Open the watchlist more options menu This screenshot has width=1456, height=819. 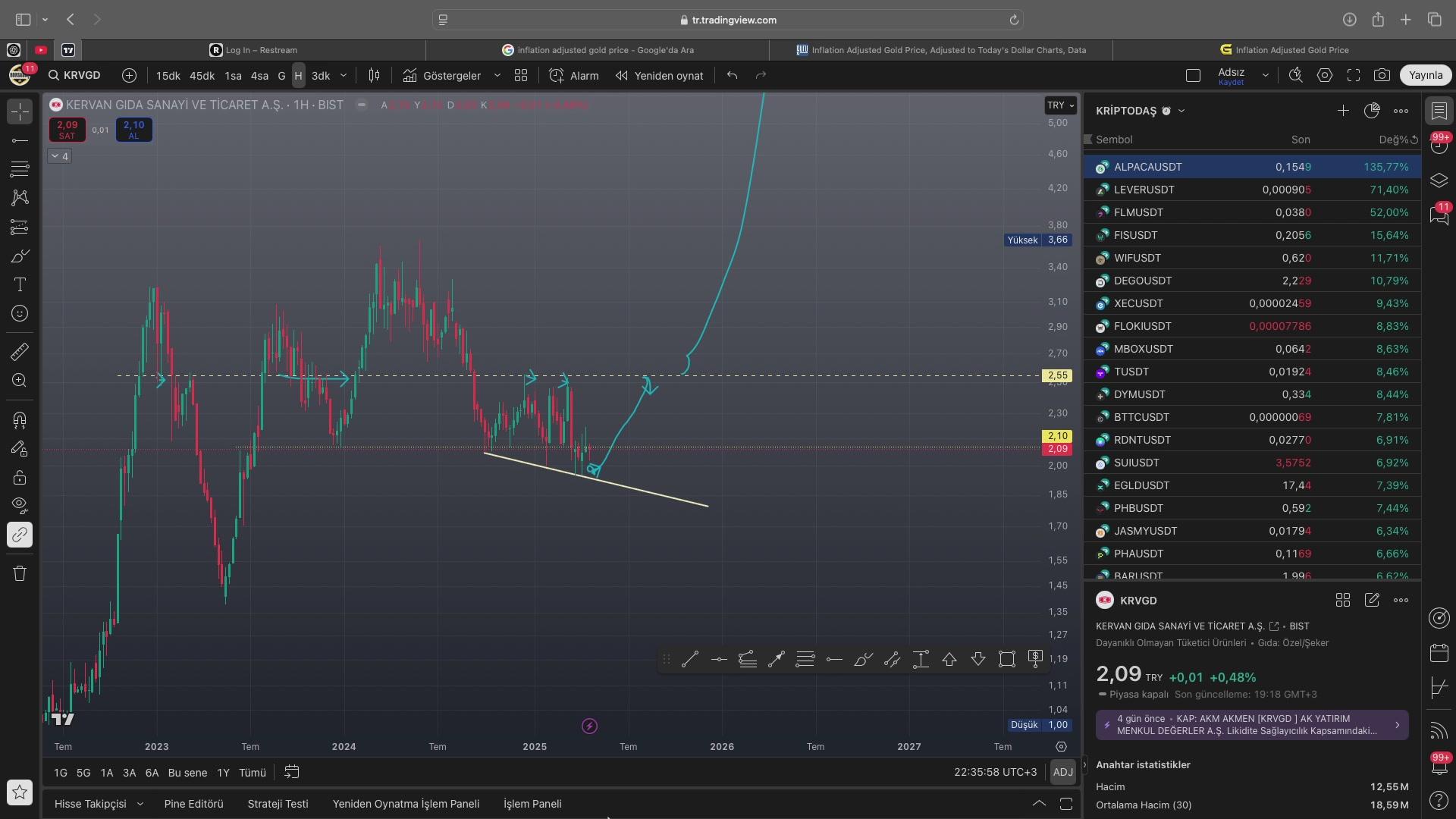point(1401,111)
